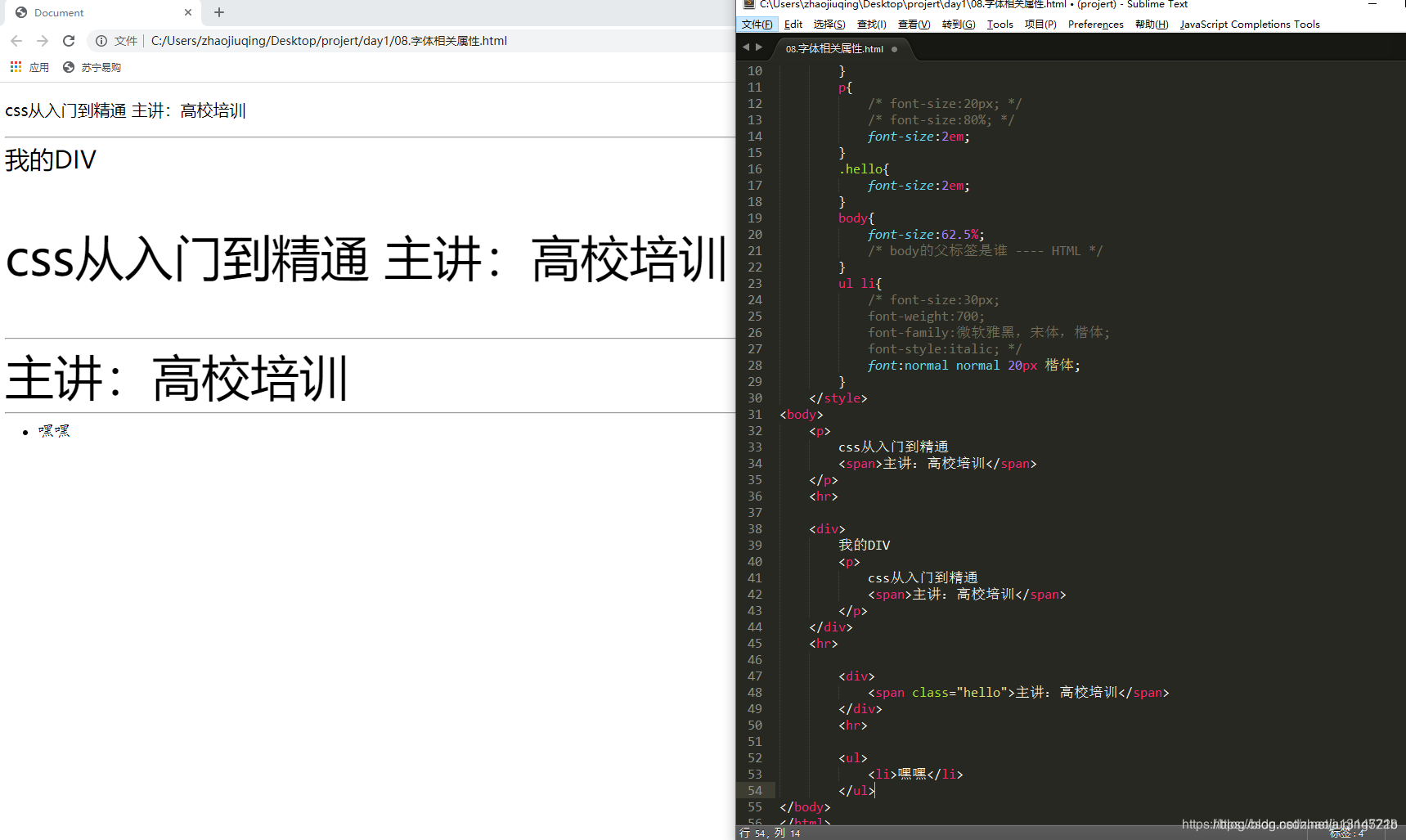Open the 文件(F) menu in Sublime
Image resolution: width=1406 pixels, height=840 pixels.
757,25
